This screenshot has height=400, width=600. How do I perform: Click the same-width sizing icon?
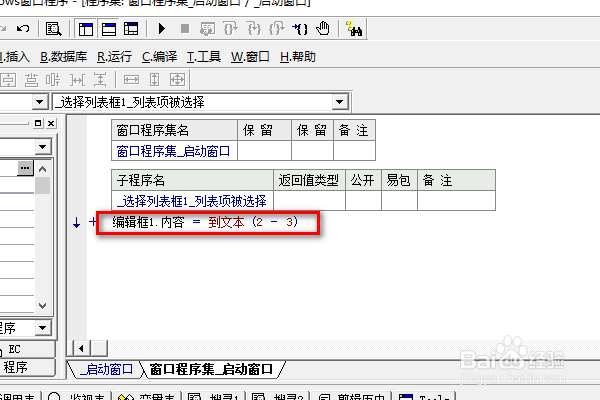pos(131,80)
